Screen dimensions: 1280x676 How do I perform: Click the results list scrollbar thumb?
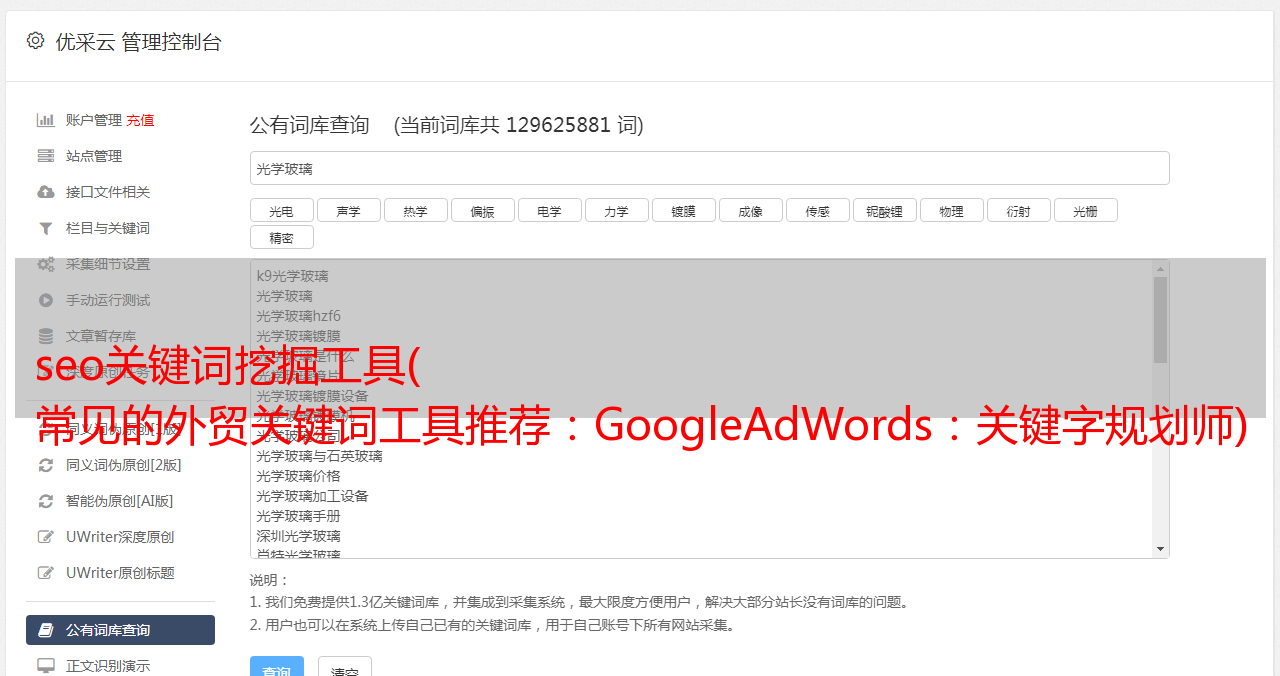click(x=1160, y=320)
